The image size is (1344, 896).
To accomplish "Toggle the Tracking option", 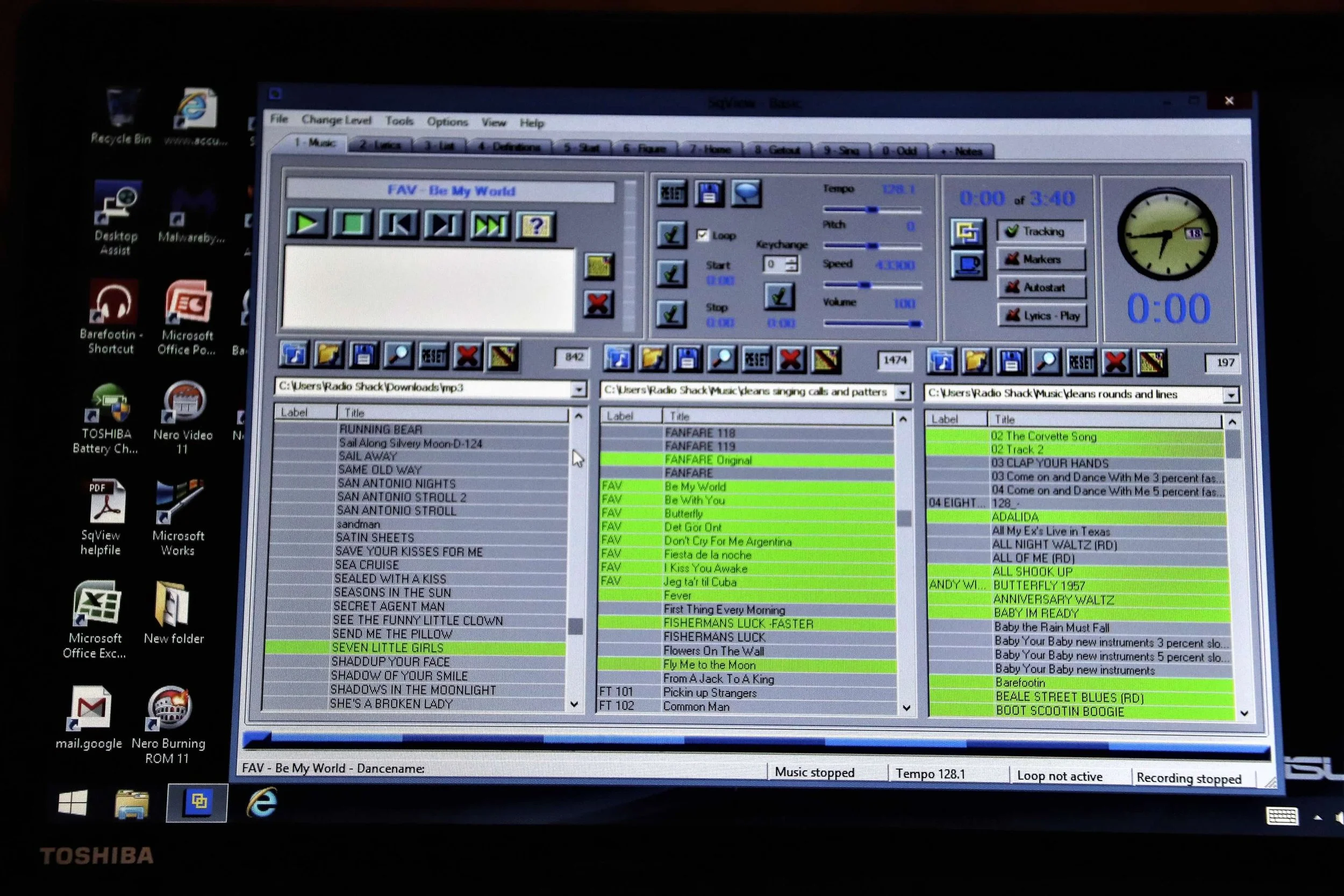I will pos(1041,231).
